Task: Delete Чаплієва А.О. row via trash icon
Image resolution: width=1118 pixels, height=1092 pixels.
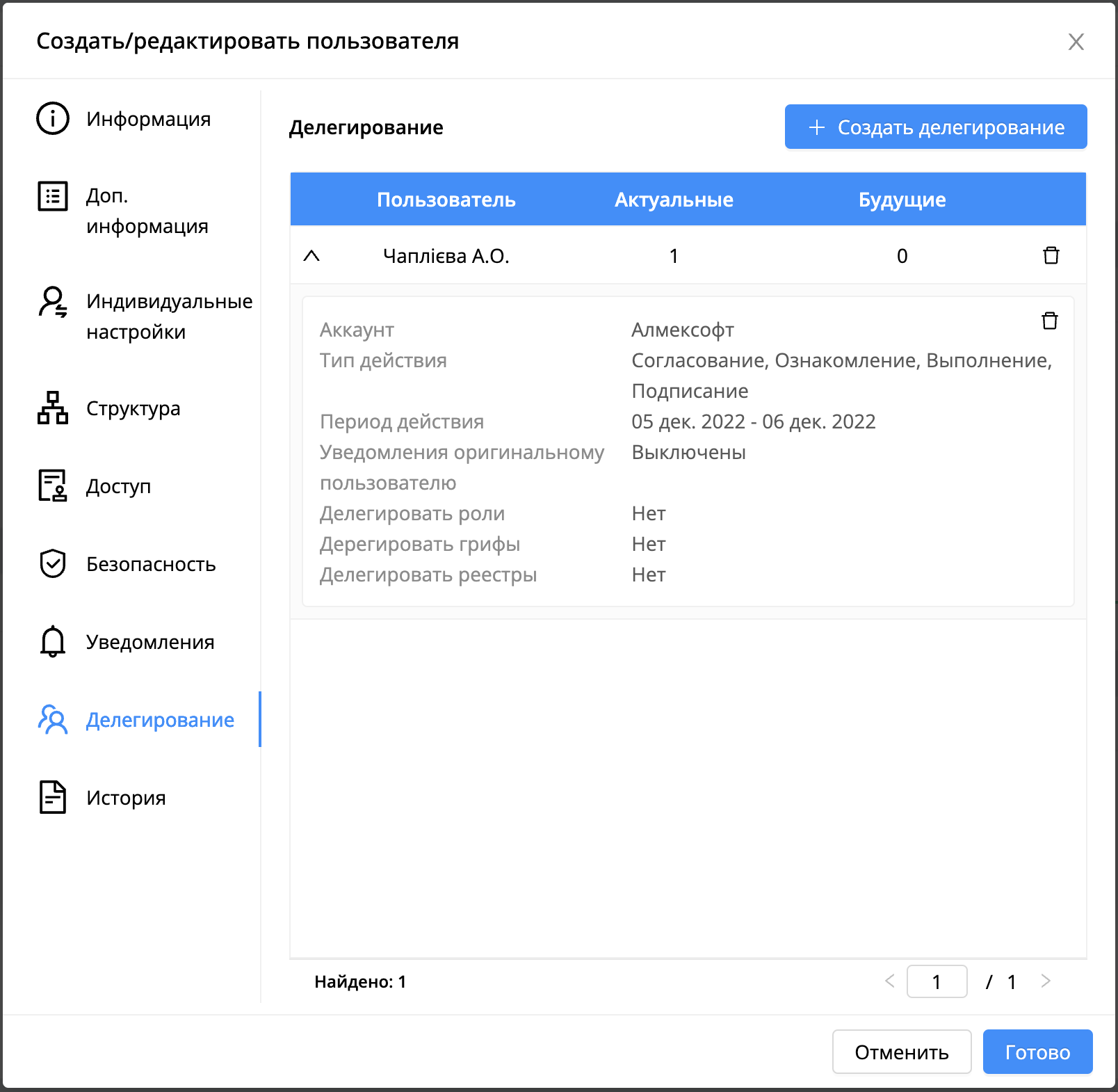Action: [x=1051, y=256]
